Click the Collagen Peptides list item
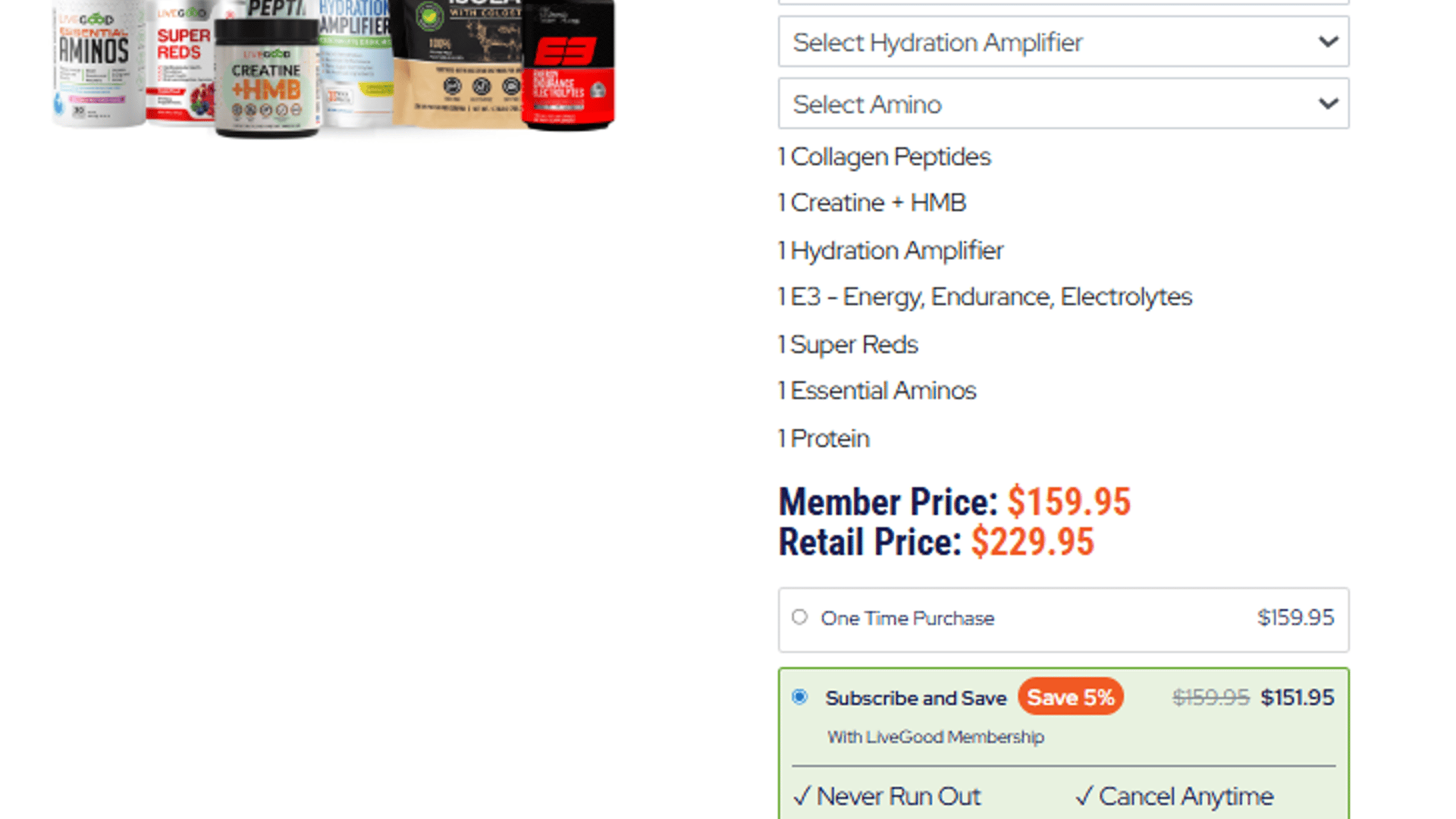 click(x=884, y=157)
